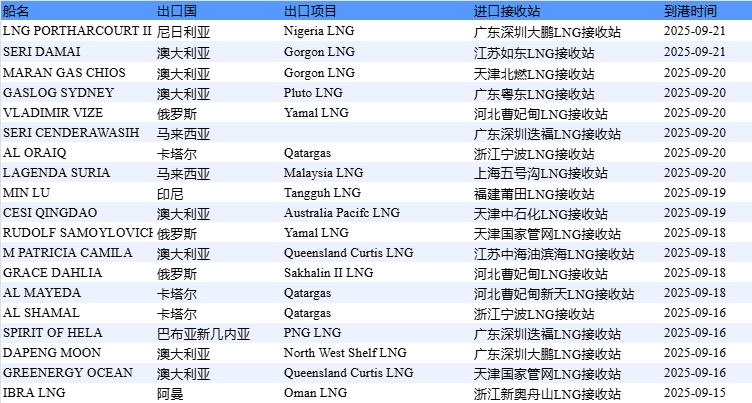The width and height of the screenshot is (752, 403).
Task: Select the IBRA LNG ship cell
Action: coord(34,393)
